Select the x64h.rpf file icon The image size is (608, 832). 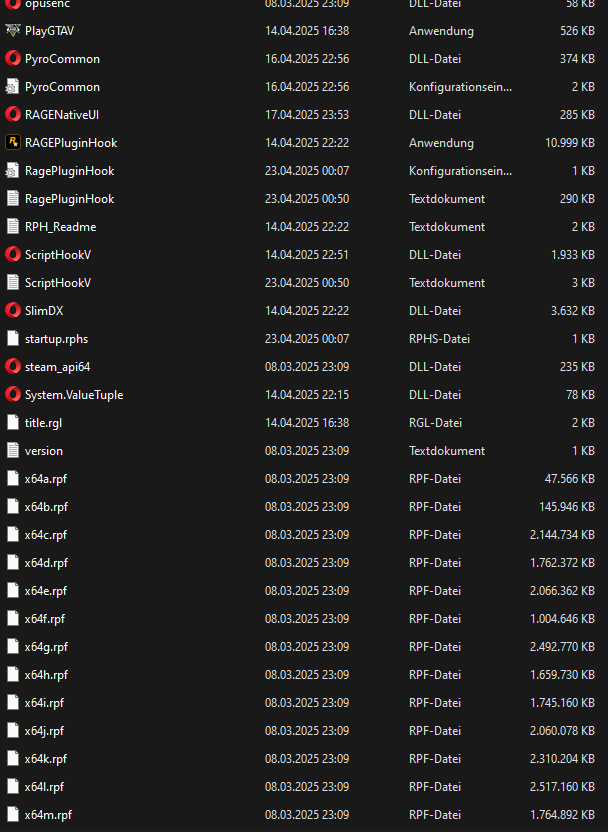click(x=13, y=675)
